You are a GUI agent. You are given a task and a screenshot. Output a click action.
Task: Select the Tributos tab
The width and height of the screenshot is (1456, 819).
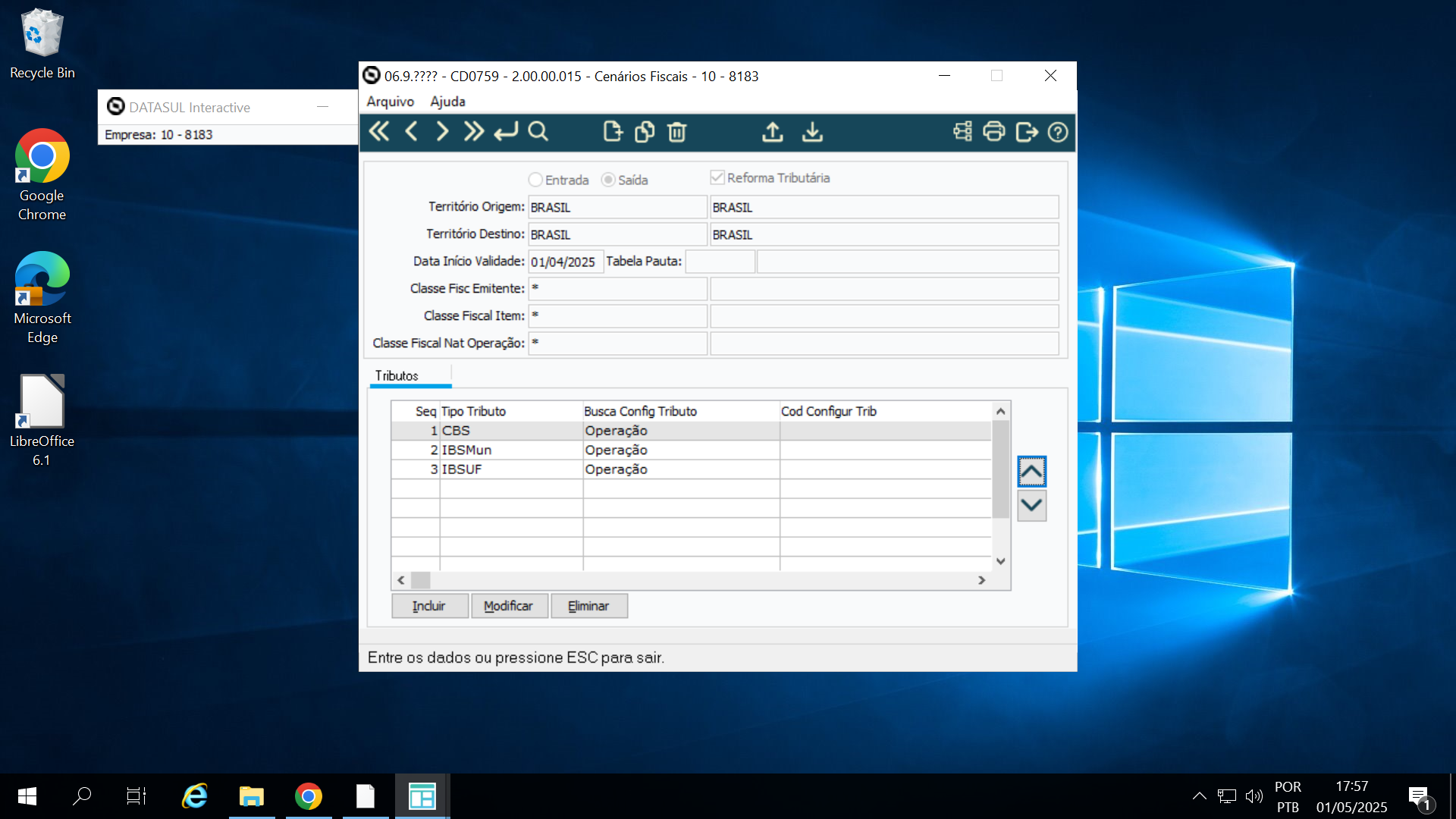coord(397,376)
